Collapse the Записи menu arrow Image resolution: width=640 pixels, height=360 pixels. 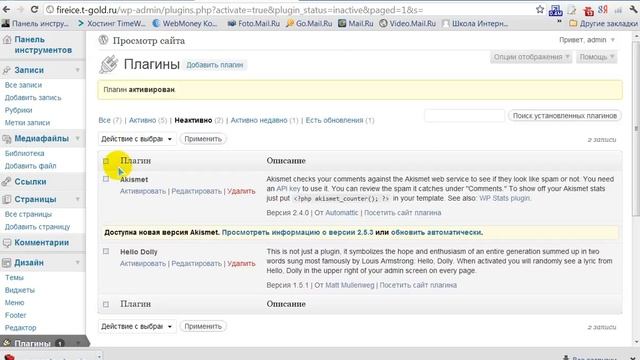click(x=78, y=70)
